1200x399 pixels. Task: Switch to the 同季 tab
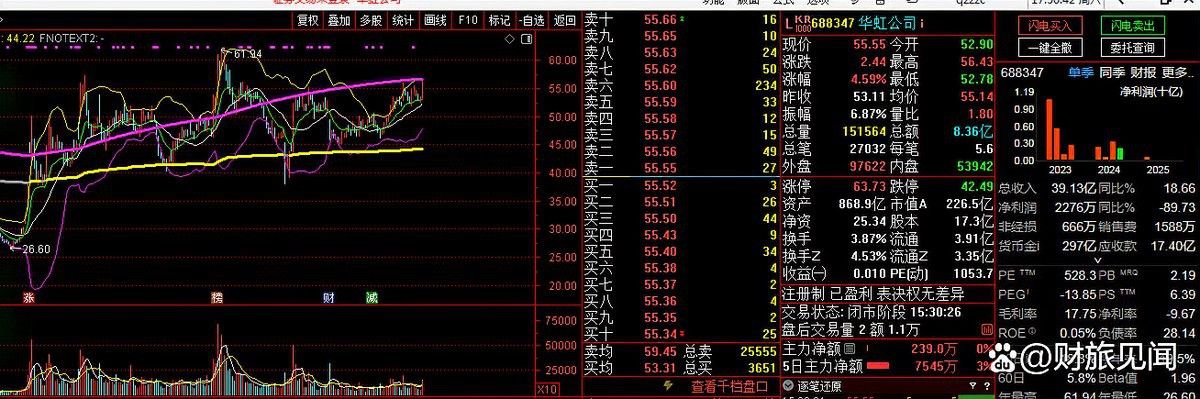click(x=1112, y=72)
